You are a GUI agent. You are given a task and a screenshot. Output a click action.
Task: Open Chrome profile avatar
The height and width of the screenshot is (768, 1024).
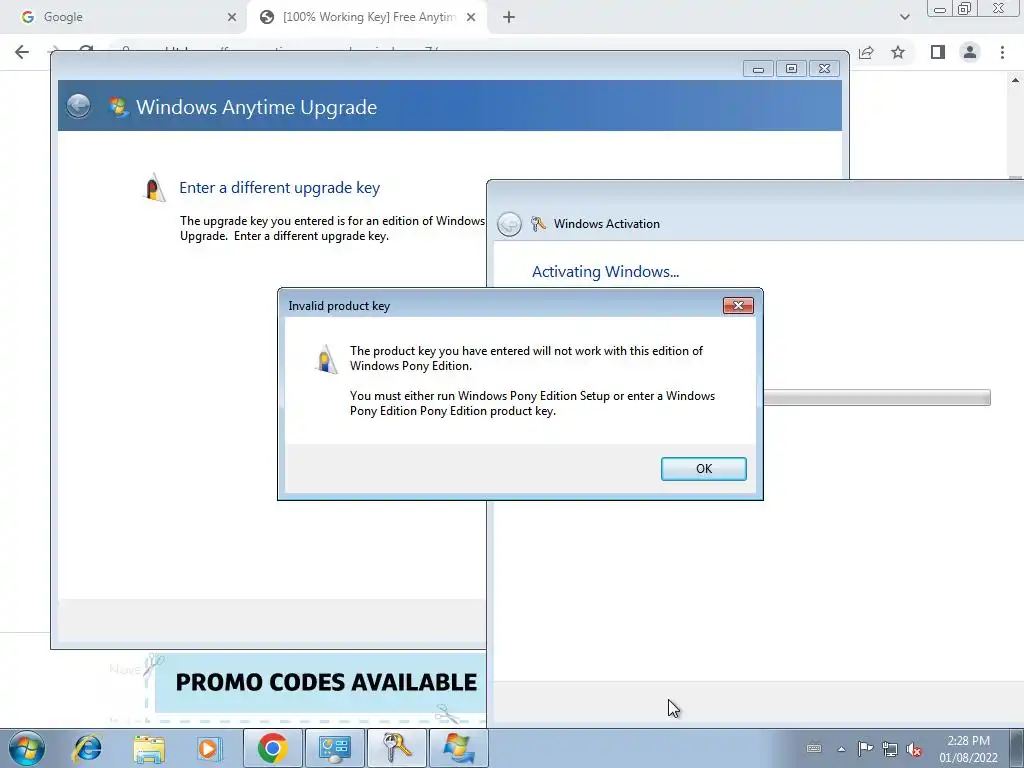(x=970, y=52)
